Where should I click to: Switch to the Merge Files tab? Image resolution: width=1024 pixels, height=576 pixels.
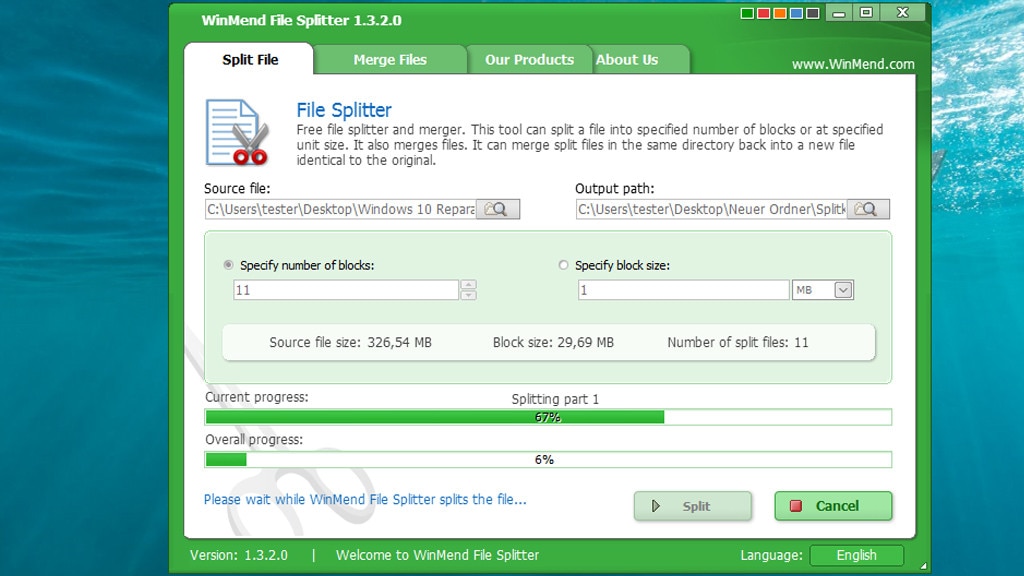[390, 59]
